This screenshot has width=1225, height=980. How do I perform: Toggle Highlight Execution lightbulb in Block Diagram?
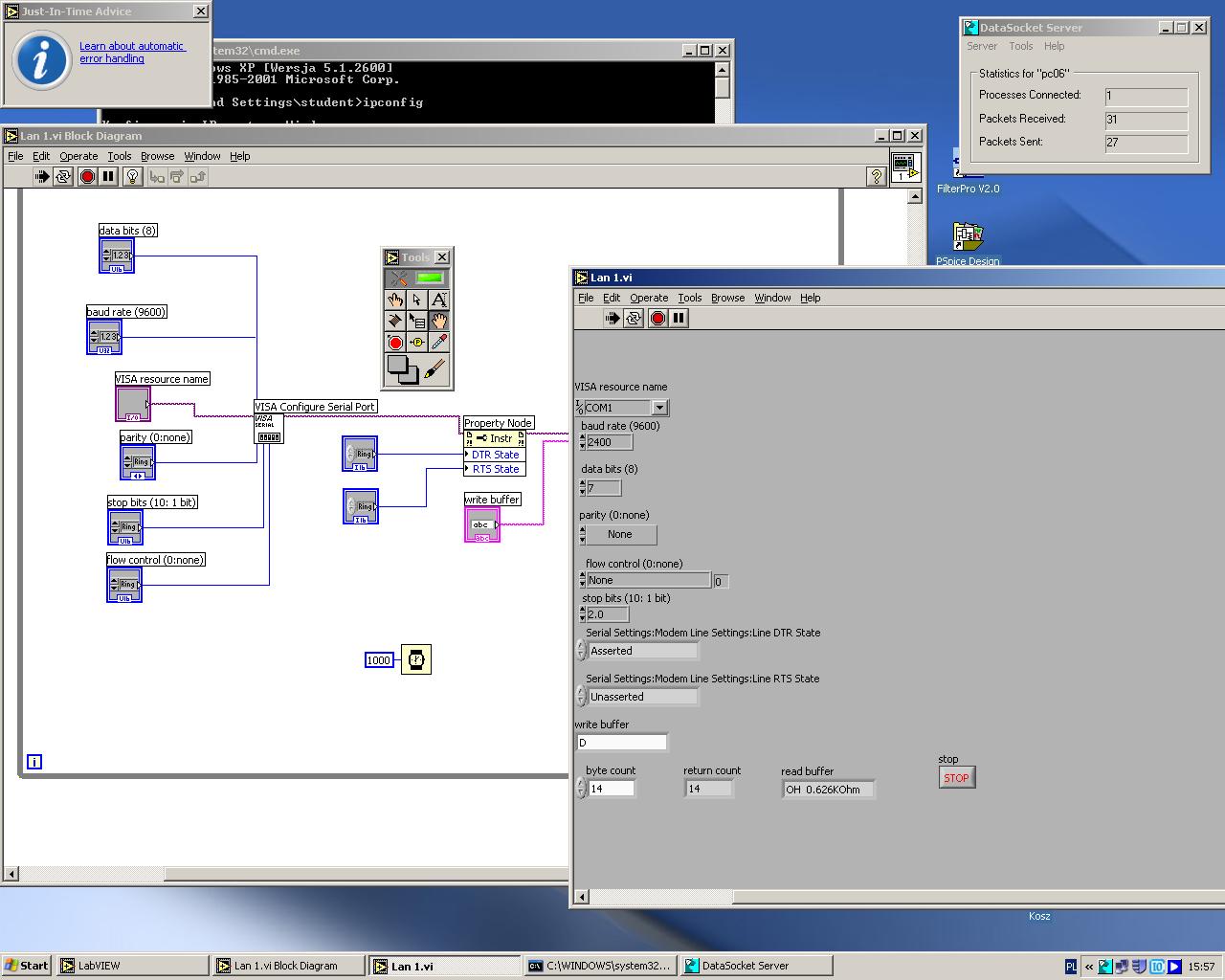tap(133, 176)
